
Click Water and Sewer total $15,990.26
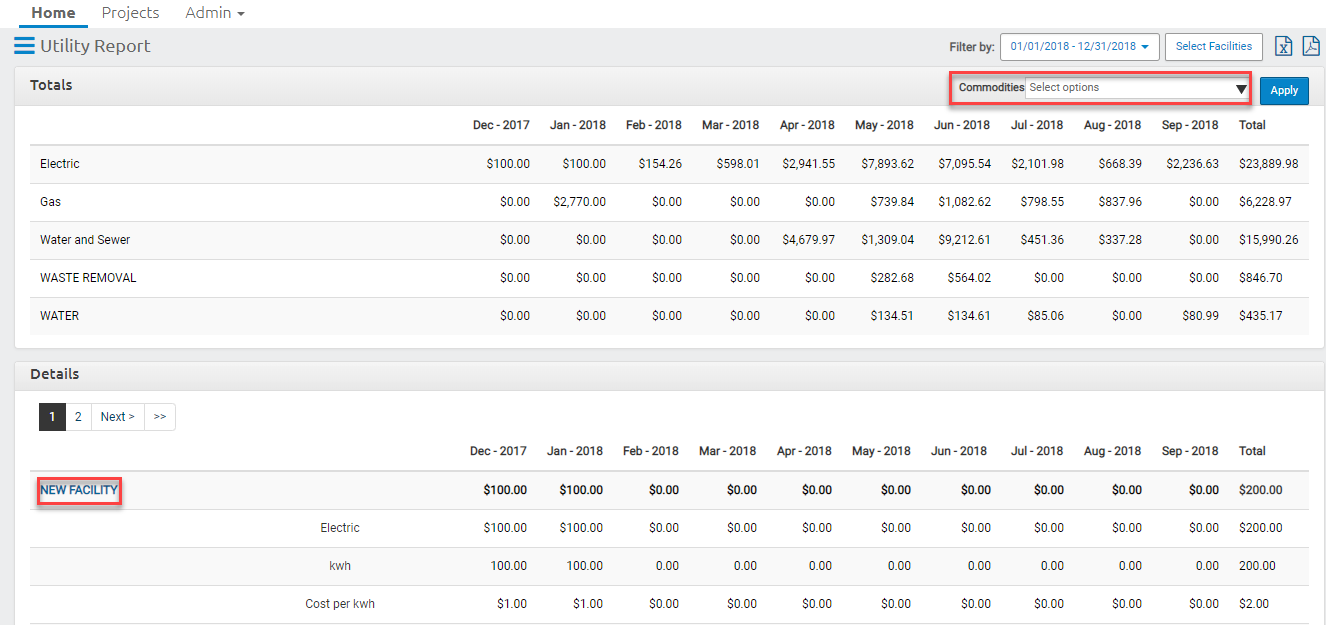1268,240
